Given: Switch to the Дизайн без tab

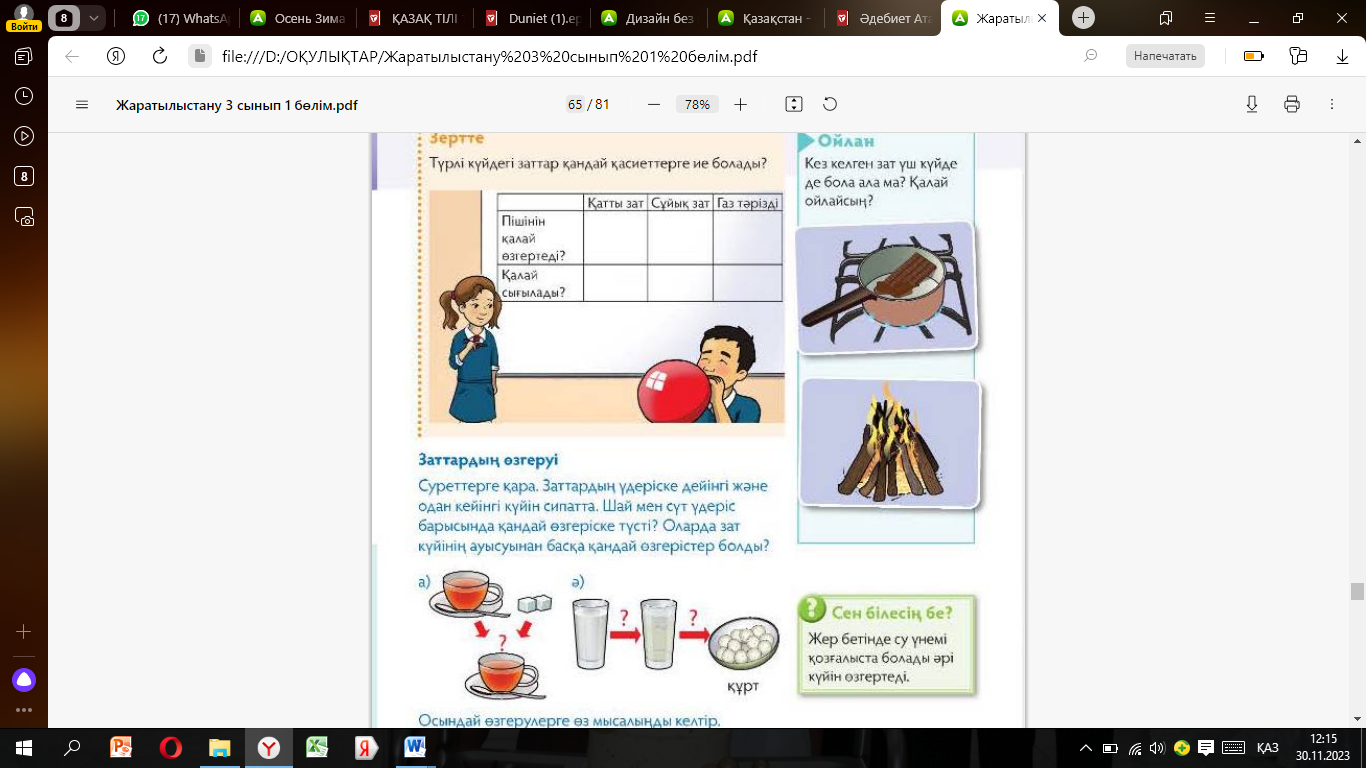Looking at the screenshot, I should pyautogui.click(x=649, y=18).
